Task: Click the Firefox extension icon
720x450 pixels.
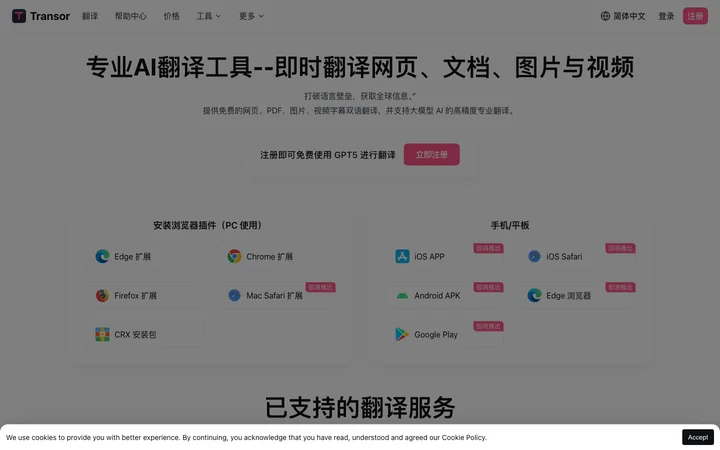Action: tap(102, 295)
